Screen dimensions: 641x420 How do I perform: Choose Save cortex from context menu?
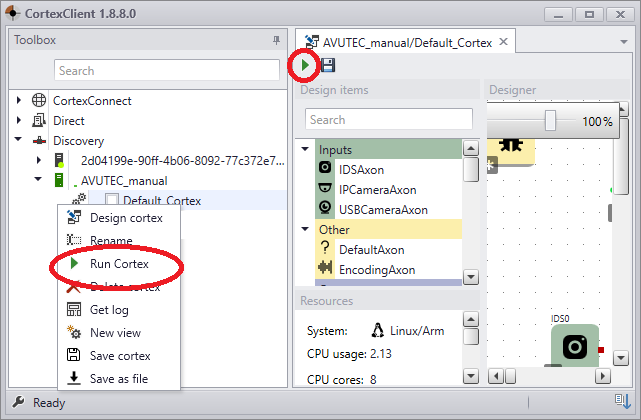click(119, 356)
